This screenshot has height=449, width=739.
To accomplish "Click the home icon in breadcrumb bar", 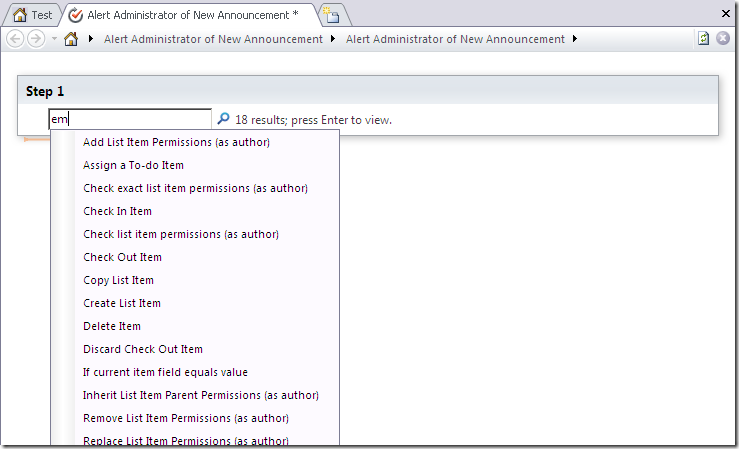I will pyautogui.click(x=71, y=40).
